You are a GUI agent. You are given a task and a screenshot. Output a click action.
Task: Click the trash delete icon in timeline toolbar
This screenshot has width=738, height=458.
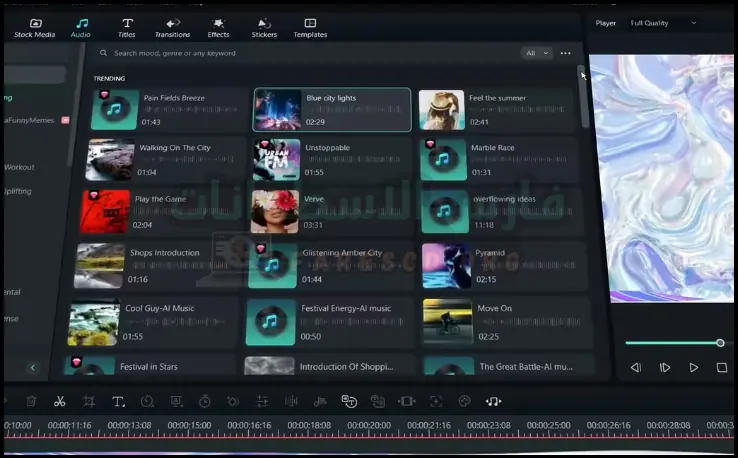(x=31, y=401)
